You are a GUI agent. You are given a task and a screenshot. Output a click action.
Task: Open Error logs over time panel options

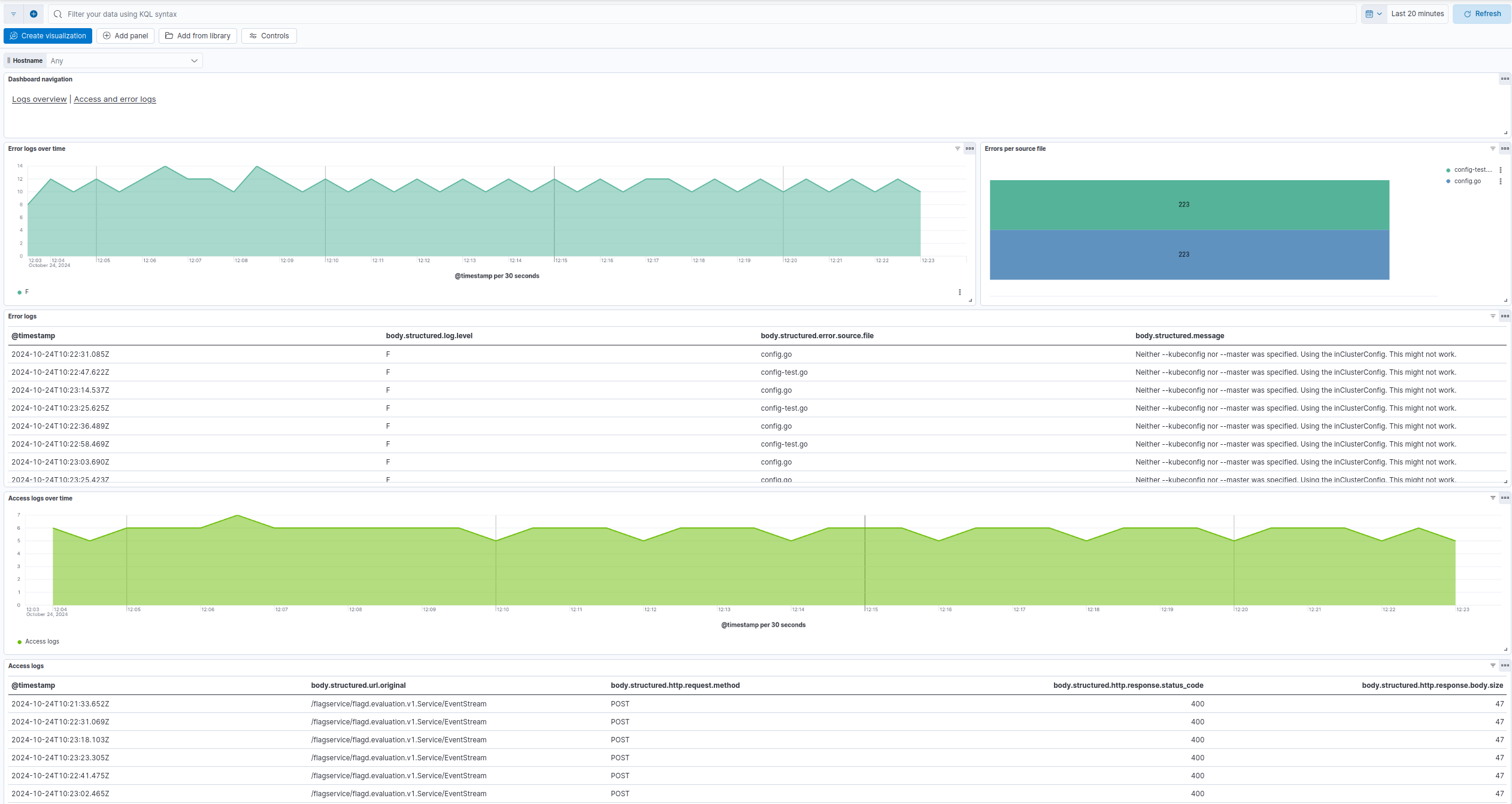969,148
